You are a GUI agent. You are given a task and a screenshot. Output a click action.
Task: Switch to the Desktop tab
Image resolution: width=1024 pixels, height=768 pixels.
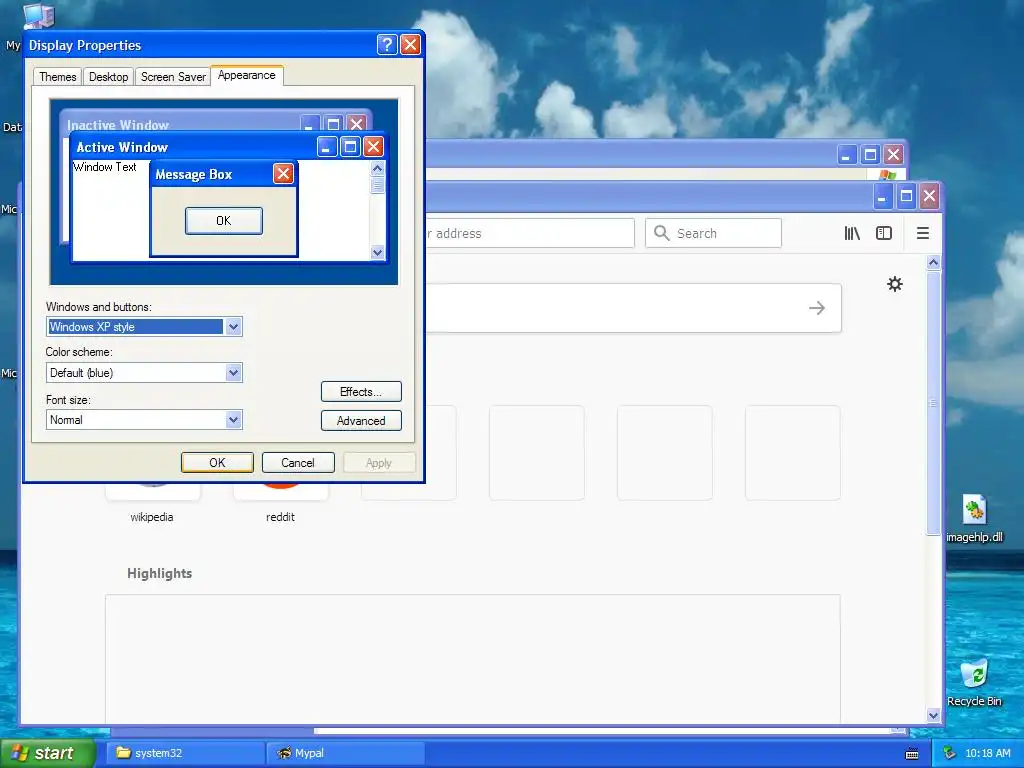(108, 77)
